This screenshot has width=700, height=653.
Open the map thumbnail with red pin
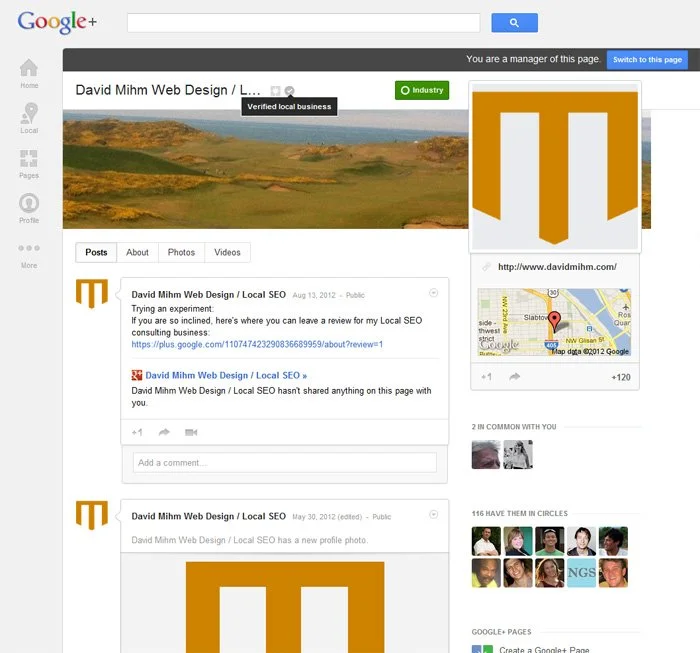coord(554,322)
